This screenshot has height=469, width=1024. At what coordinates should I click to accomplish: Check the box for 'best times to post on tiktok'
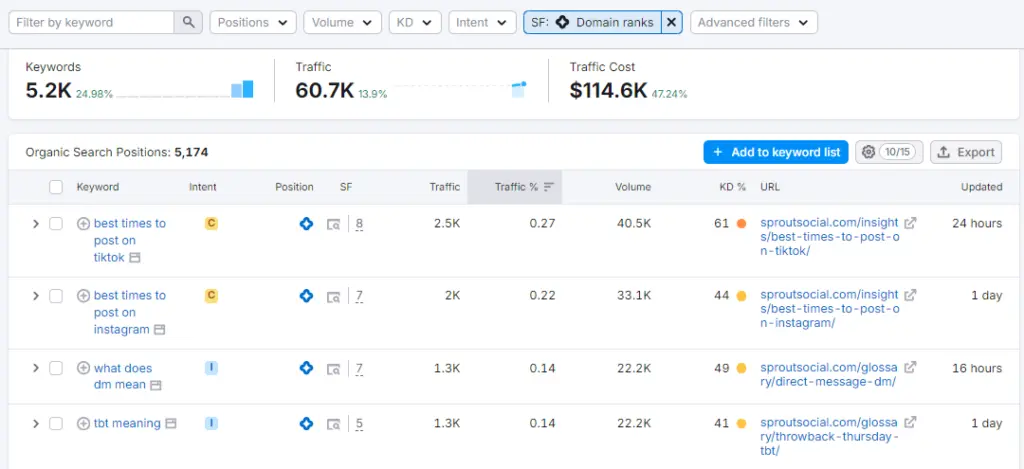click(x=56, y=224)
